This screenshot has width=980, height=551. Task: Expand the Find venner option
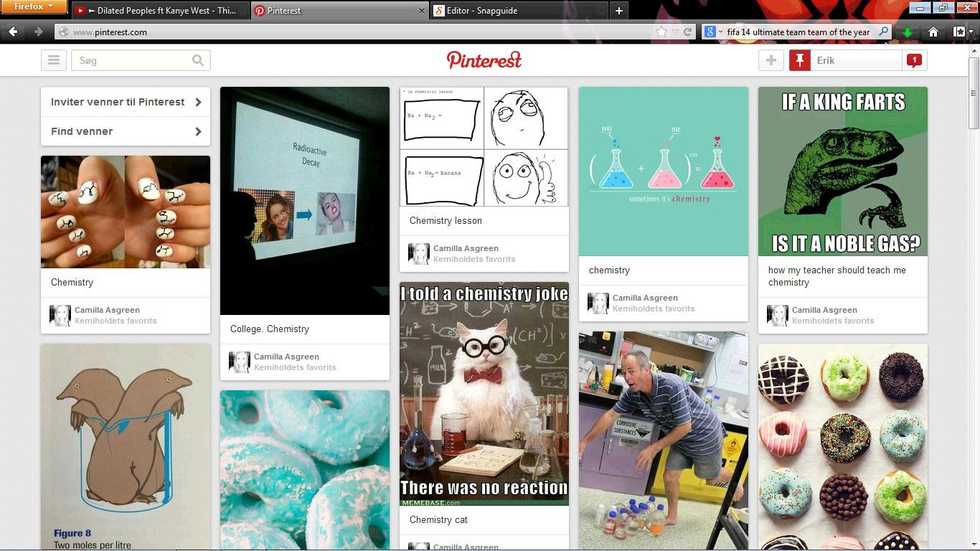[126, 131]
